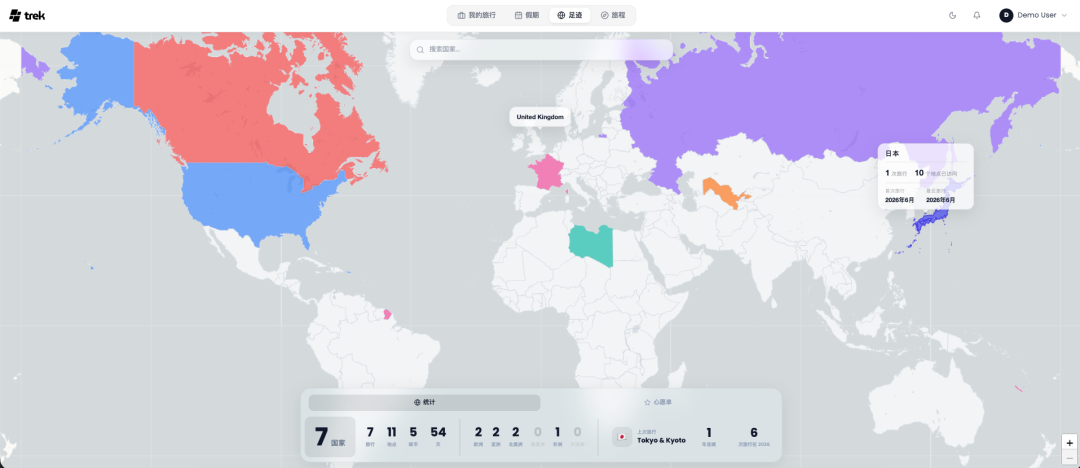Switch to the 统计 panel tab
The image size is (1080, 468).
pos(424,402)
